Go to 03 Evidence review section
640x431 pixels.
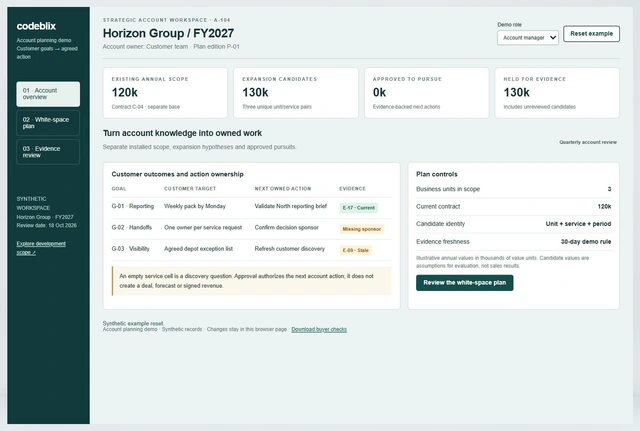(48, 152)
